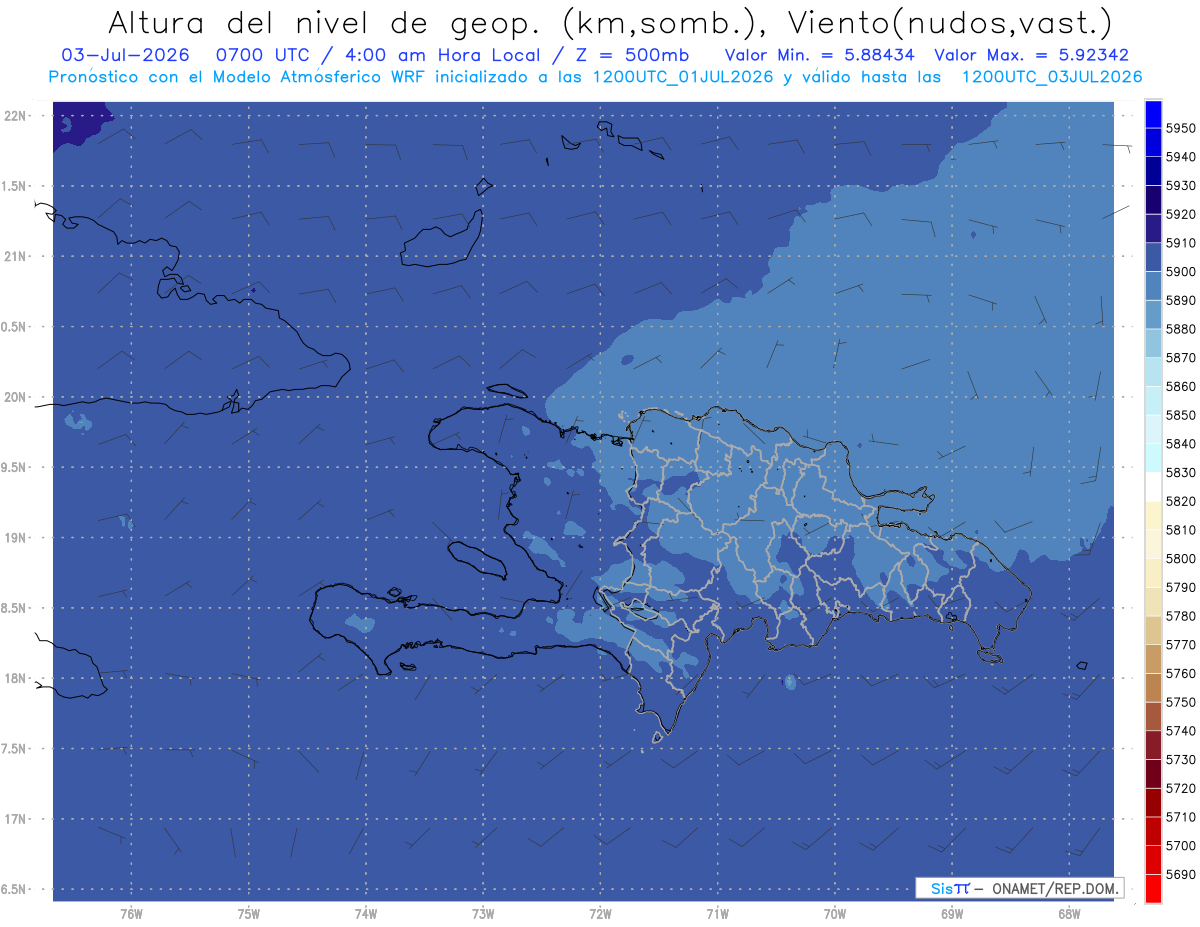
Task: Click the initialization time '1200UTC_01JUL2026'
Action: pos(683,76)
